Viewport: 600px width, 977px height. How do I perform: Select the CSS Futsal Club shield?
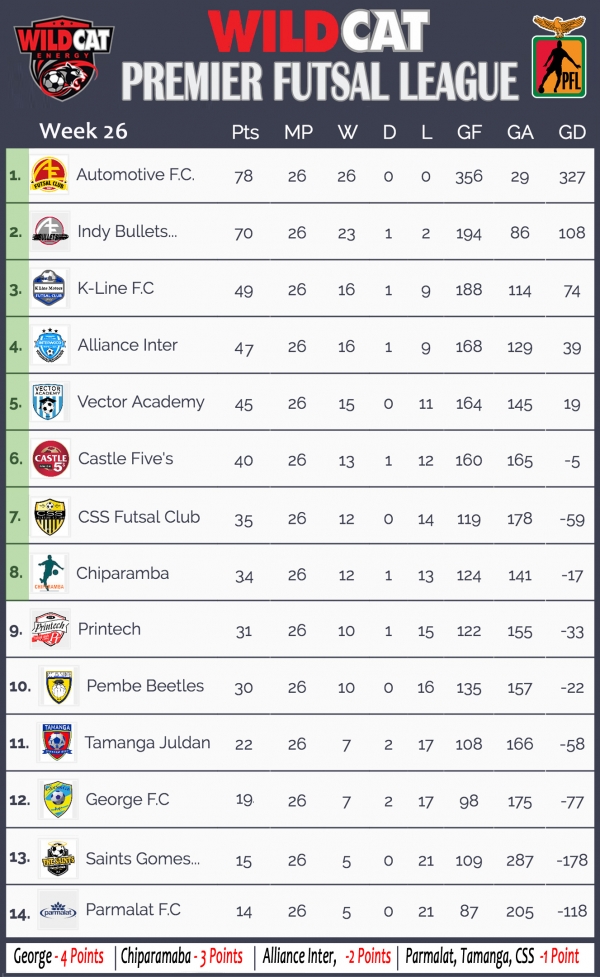tap(50, 516)
